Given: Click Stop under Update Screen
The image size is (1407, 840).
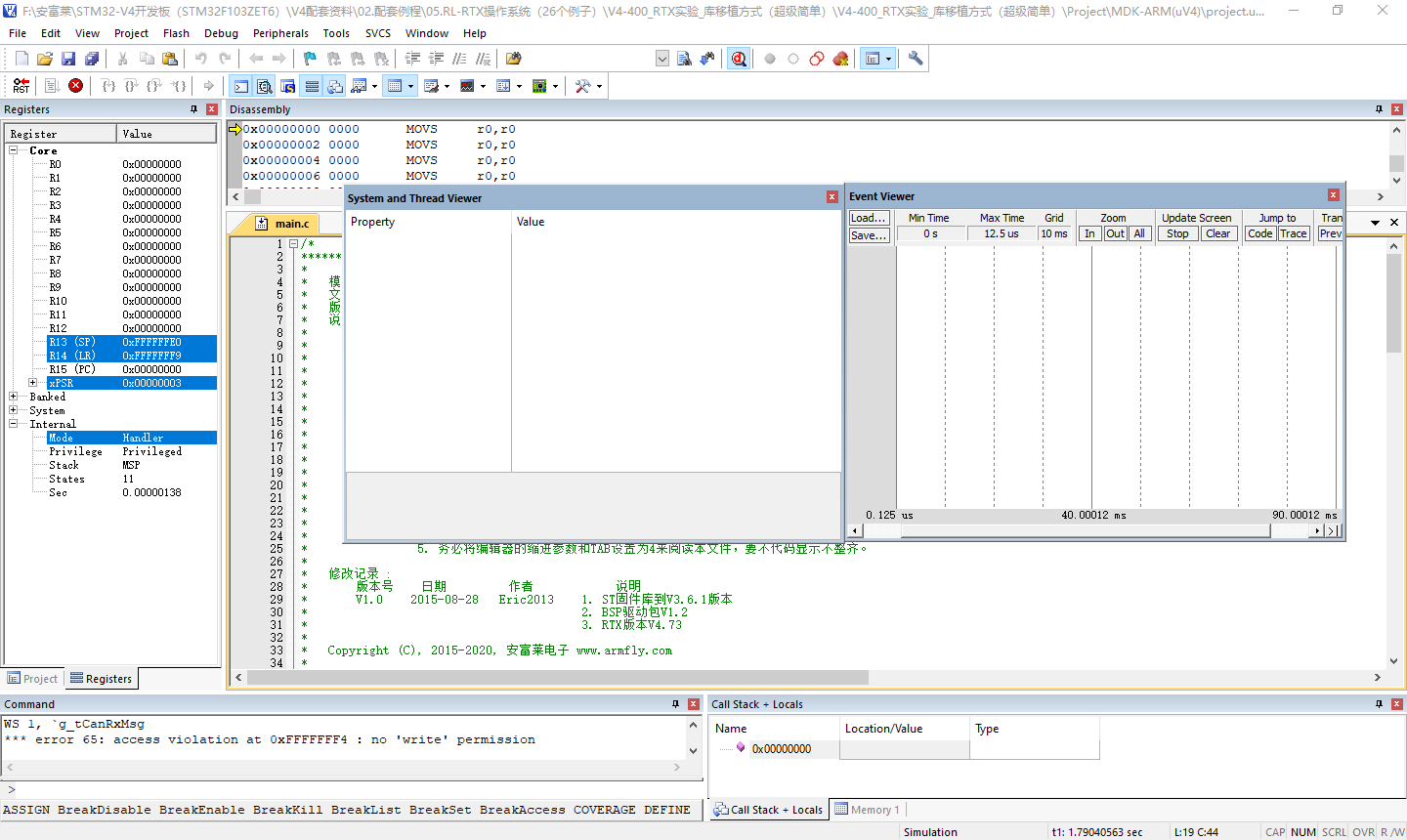Looking at the screenshot, I should [x=1177, y=233].
